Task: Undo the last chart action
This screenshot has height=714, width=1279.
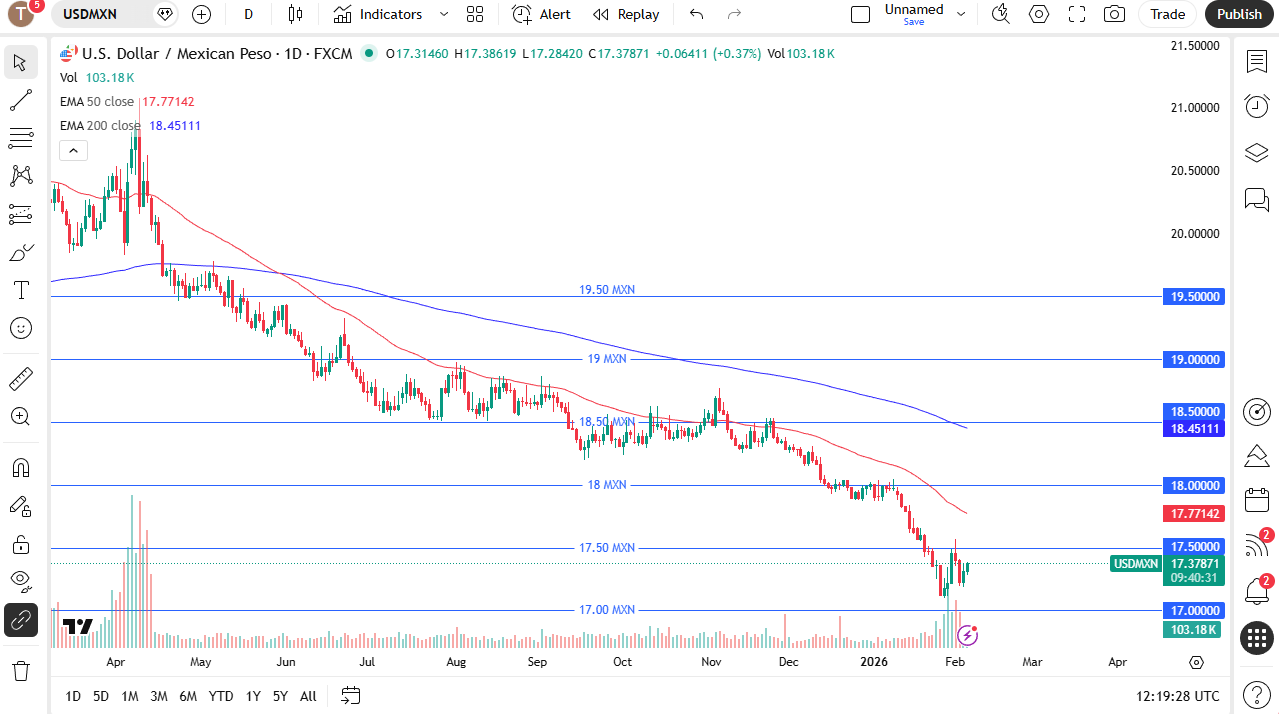Action: [x=697, y=14]
